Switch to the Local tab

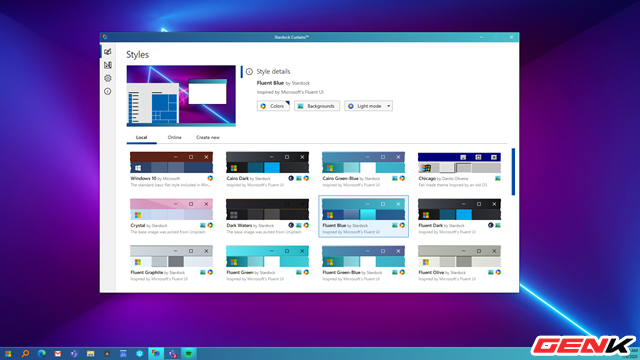(x=141, y=138)
